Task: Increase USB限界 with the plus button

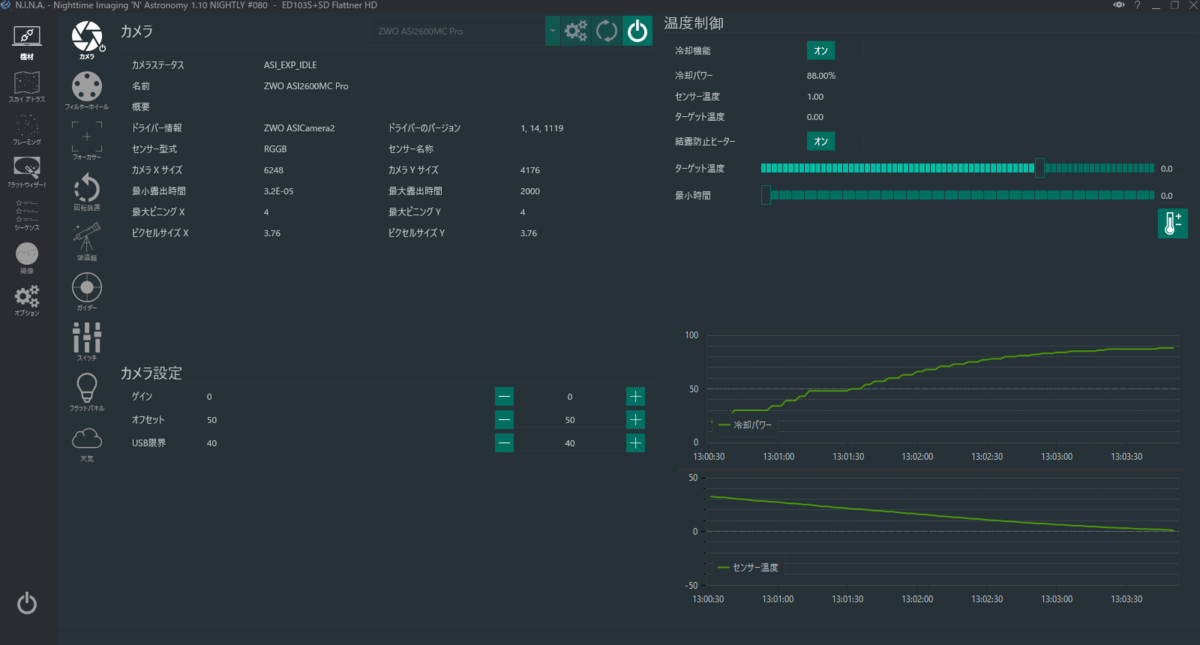Action: coord(635,443)
